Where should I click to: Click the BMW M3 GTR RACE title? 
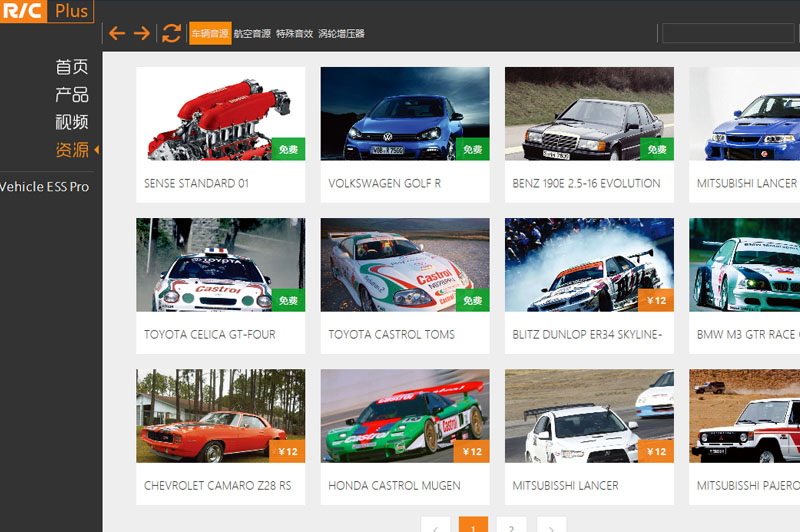tap(748, 335)
